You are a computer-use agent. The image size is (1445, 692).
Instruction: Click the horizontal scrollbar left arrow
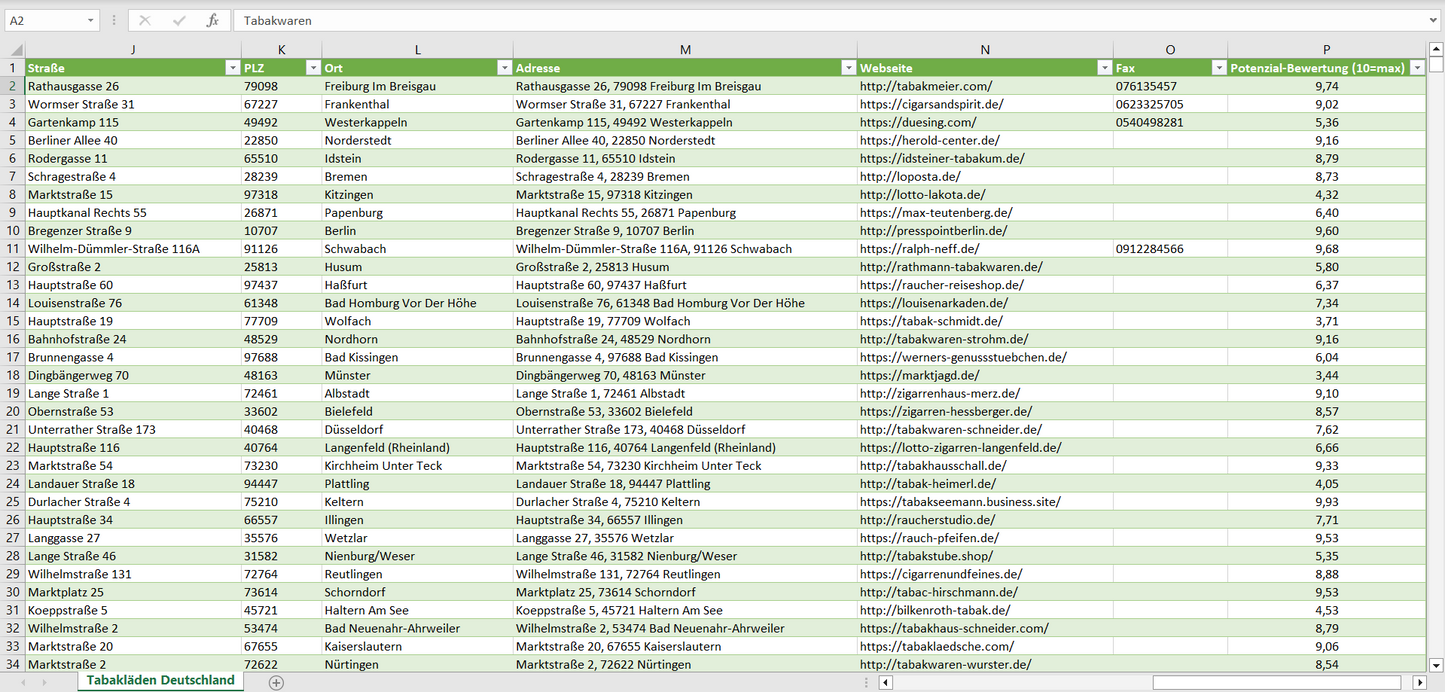[885, 682]
